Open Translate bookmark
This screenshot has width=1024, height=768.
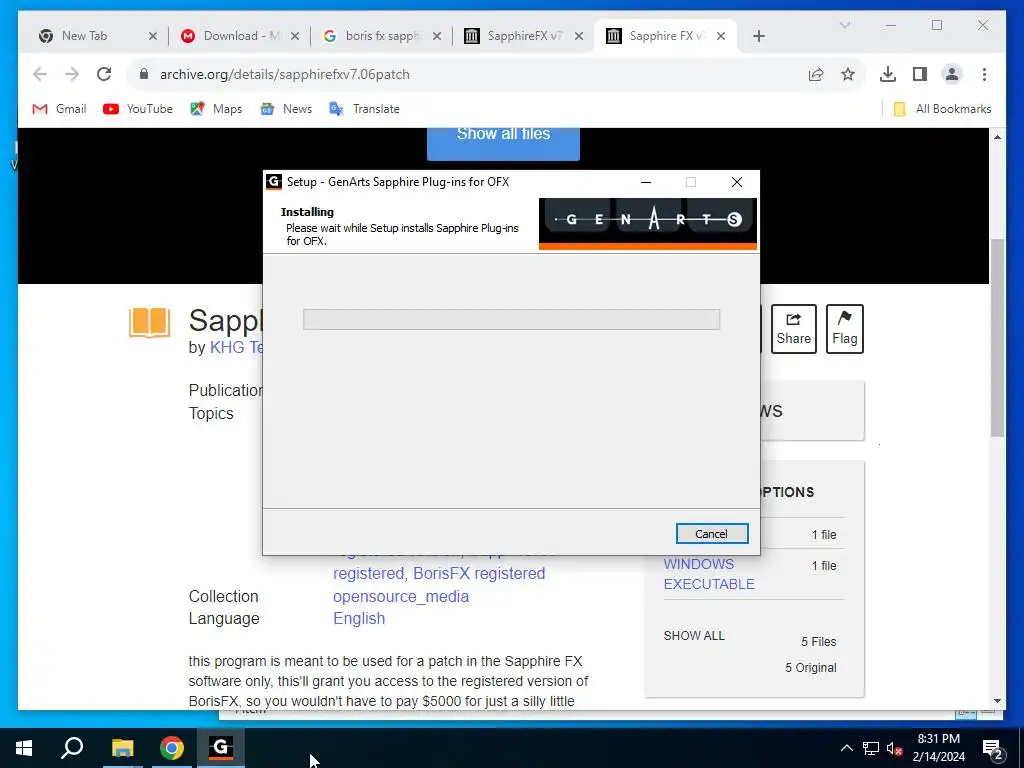click(365, 109)
